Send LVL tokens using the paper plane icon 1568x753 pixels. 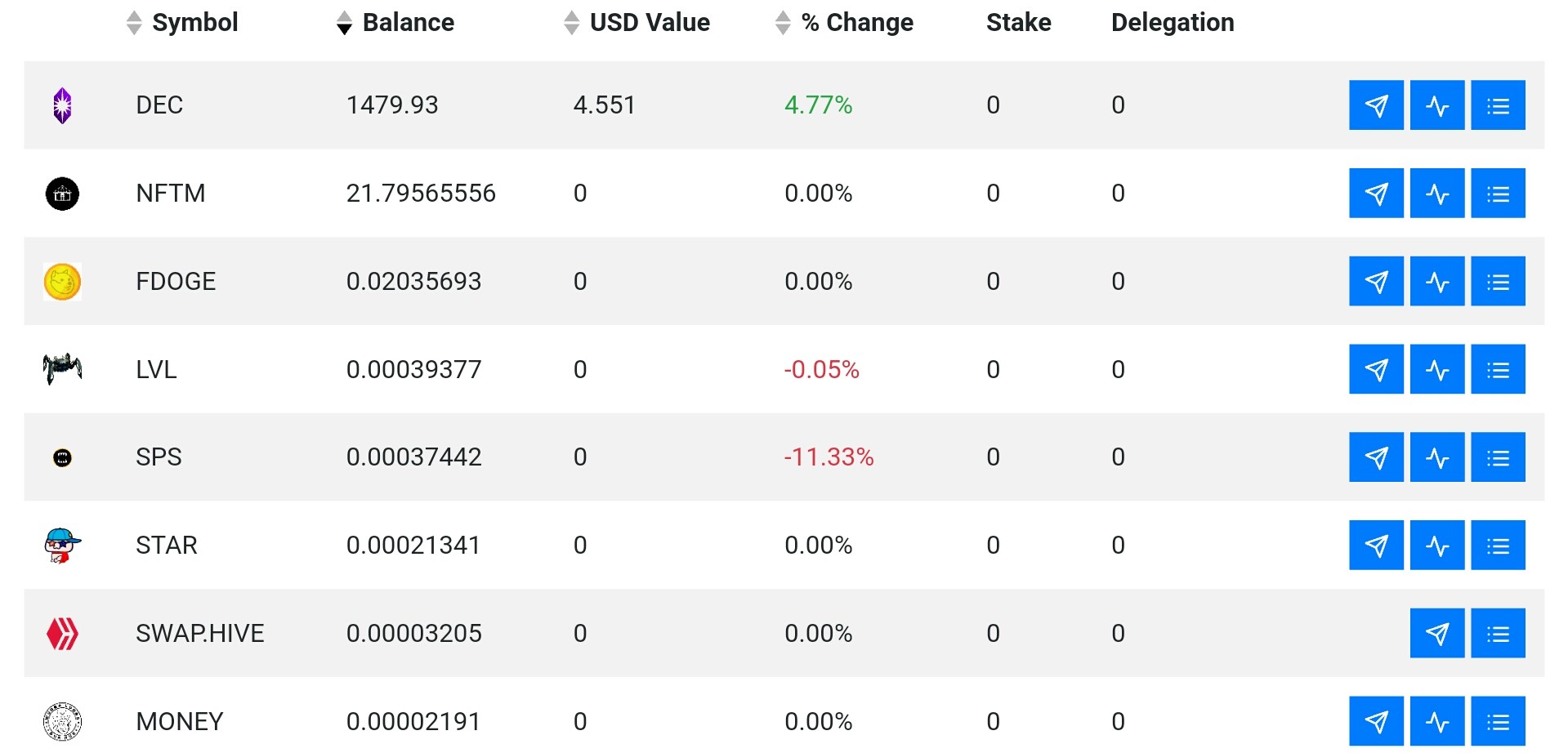1376,369
